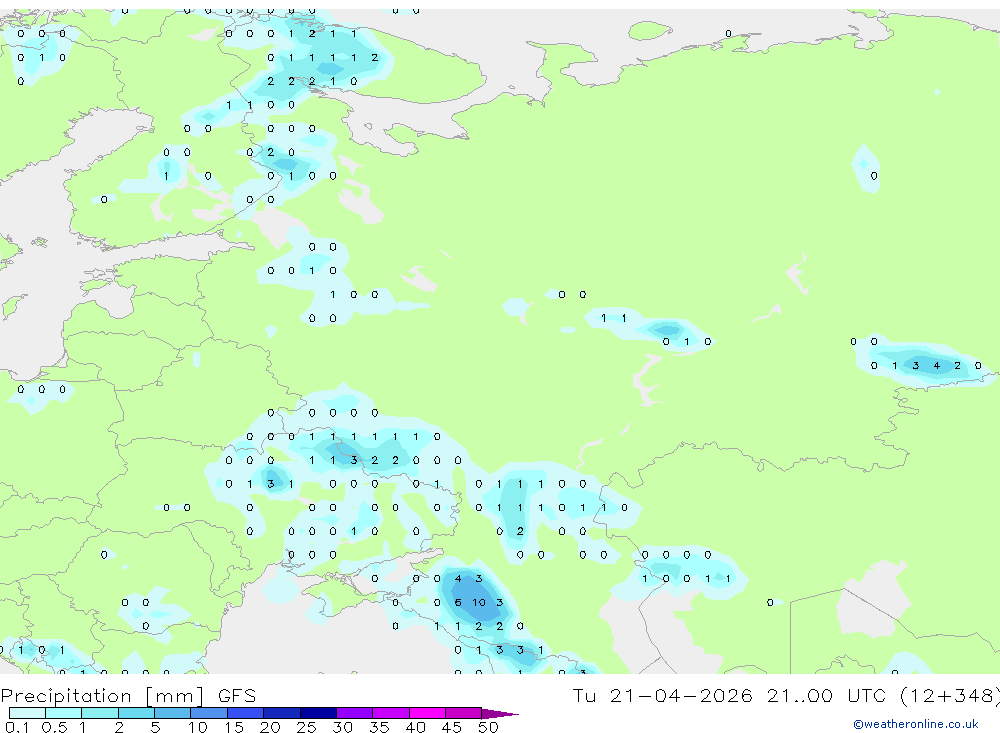This screenshot has width=1000, height=733.
Task: Click the '0.1' legend scale label
Action: coord(17,727)
